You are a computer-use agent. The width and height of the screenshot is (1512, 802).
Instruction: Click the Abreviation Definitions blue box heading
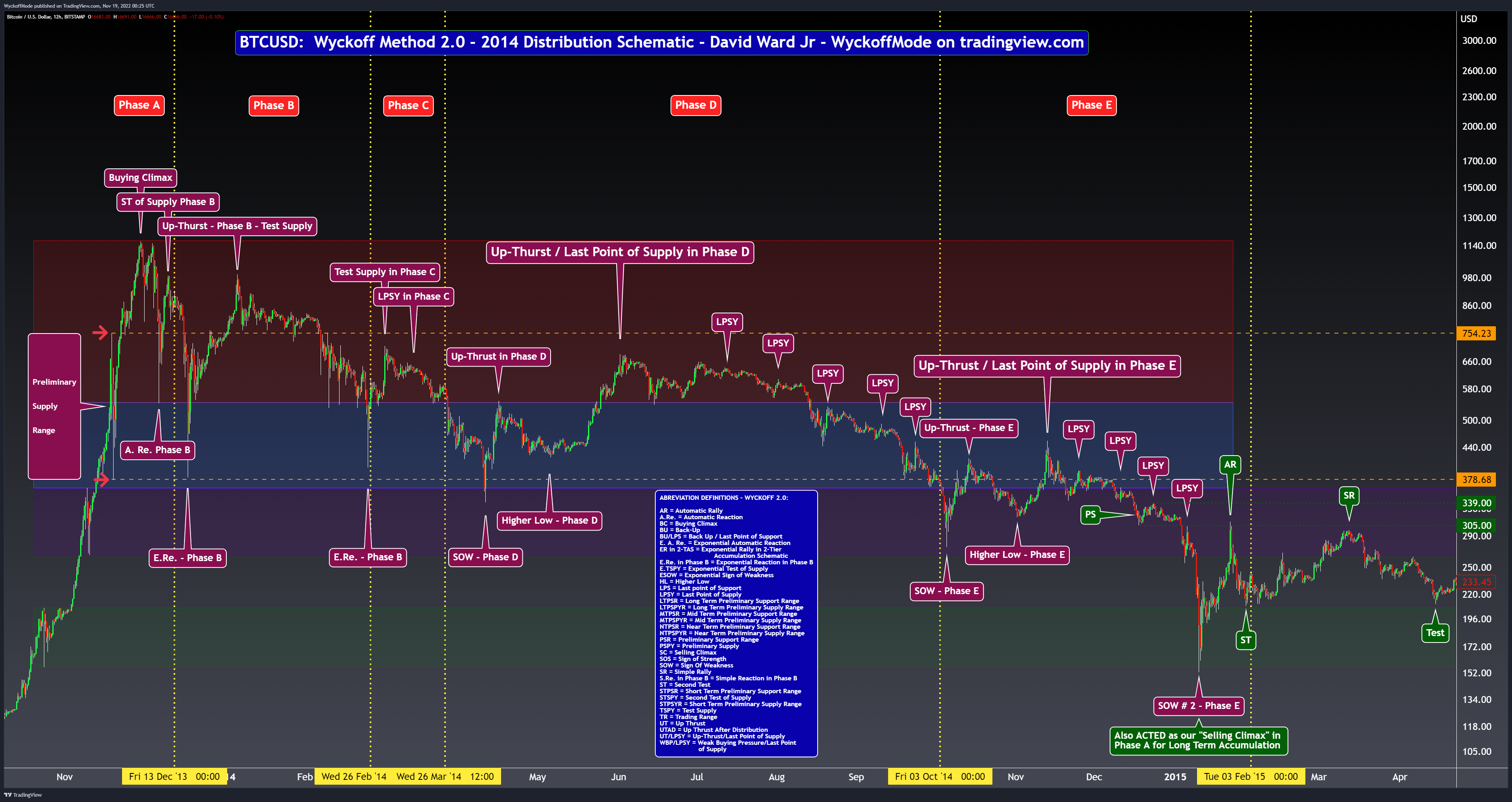(x=723, y=498)
